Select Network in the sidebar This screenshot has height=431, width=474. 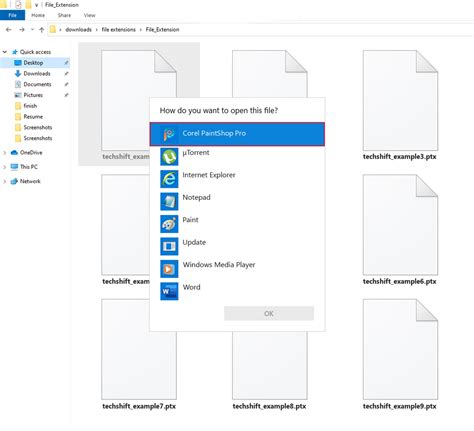(x=30, y=181)
